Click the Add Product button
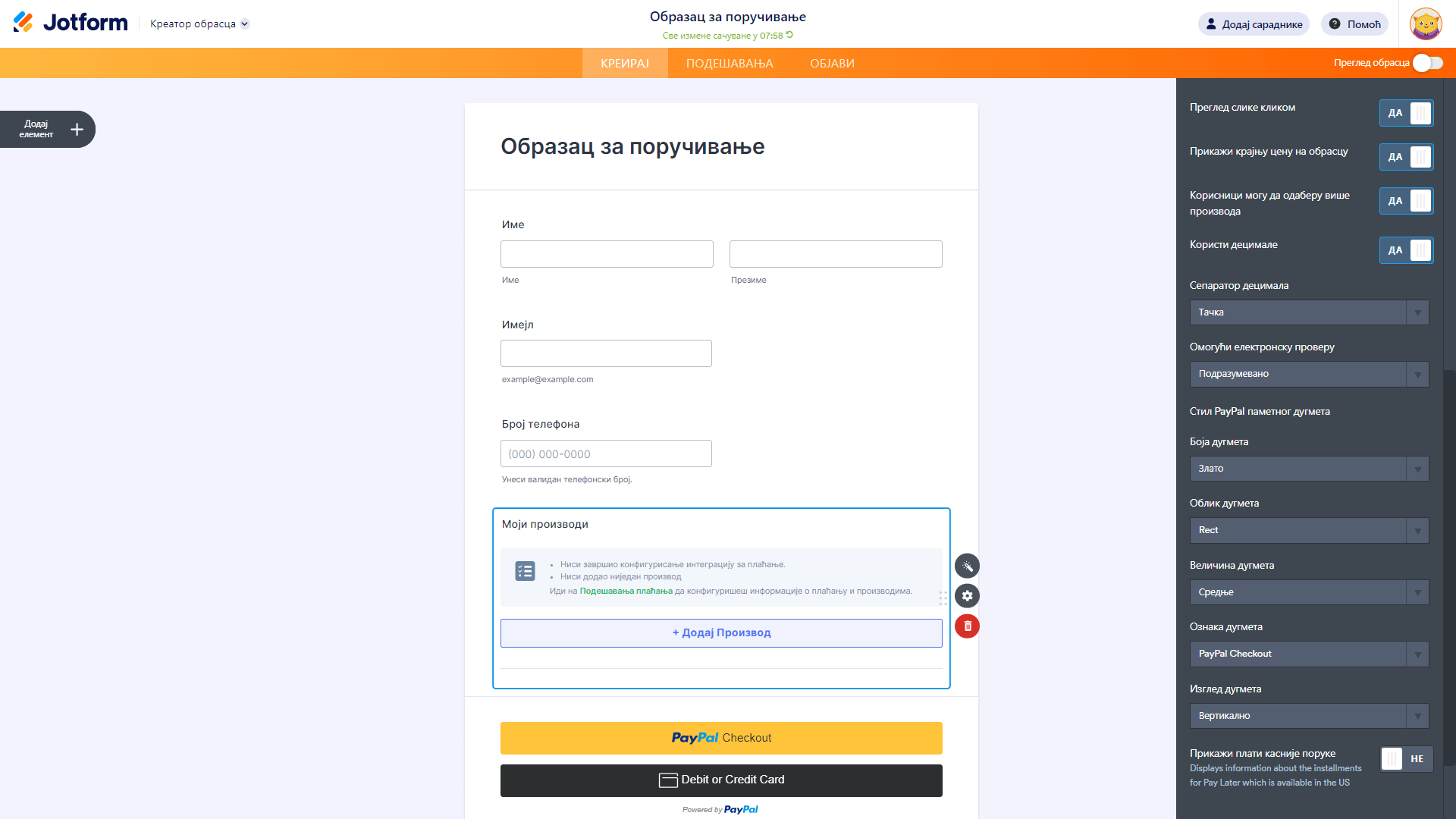The image size is (1456, 819). click(721, 633)
